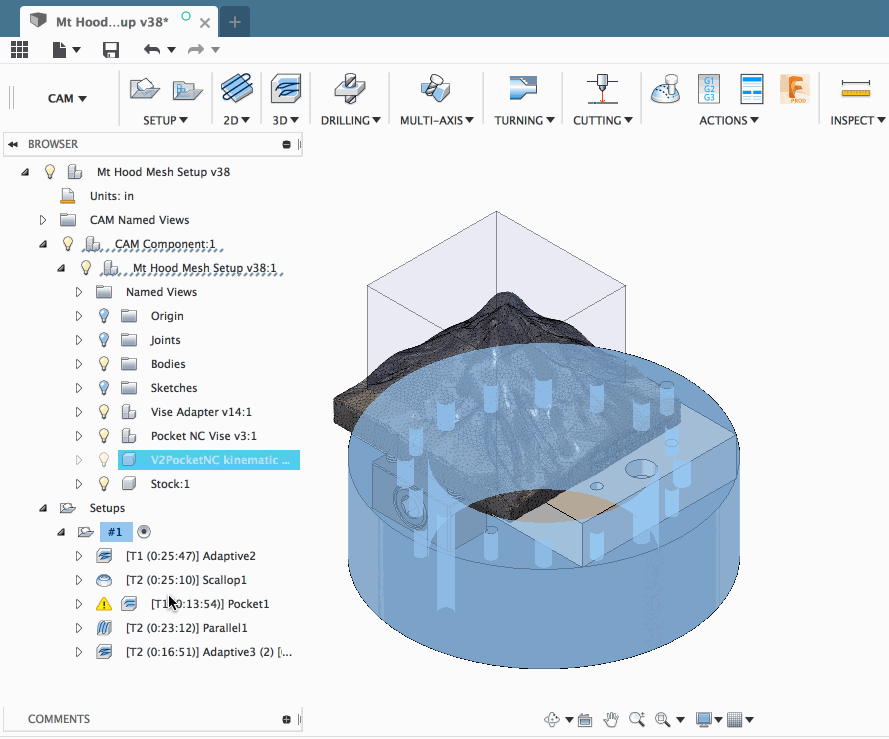
Task: Toggle visibility of CAM Component:1
Action: click(68, 244)
